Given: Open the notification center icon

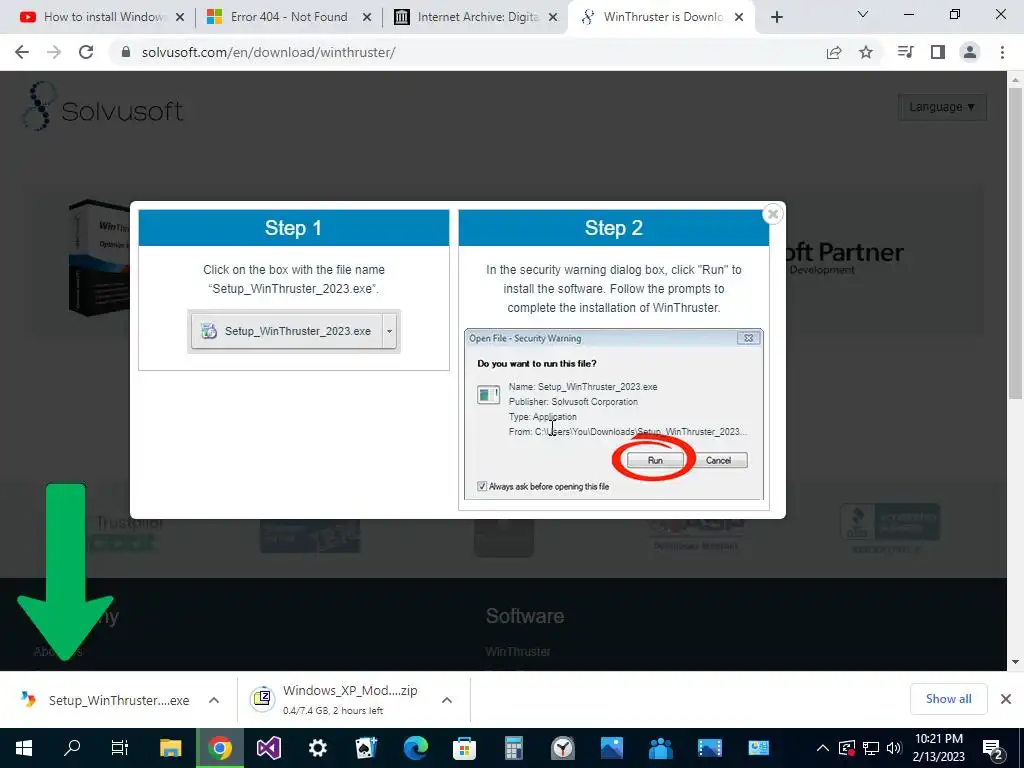Looking at the screenshot, I should pos(993,749).
